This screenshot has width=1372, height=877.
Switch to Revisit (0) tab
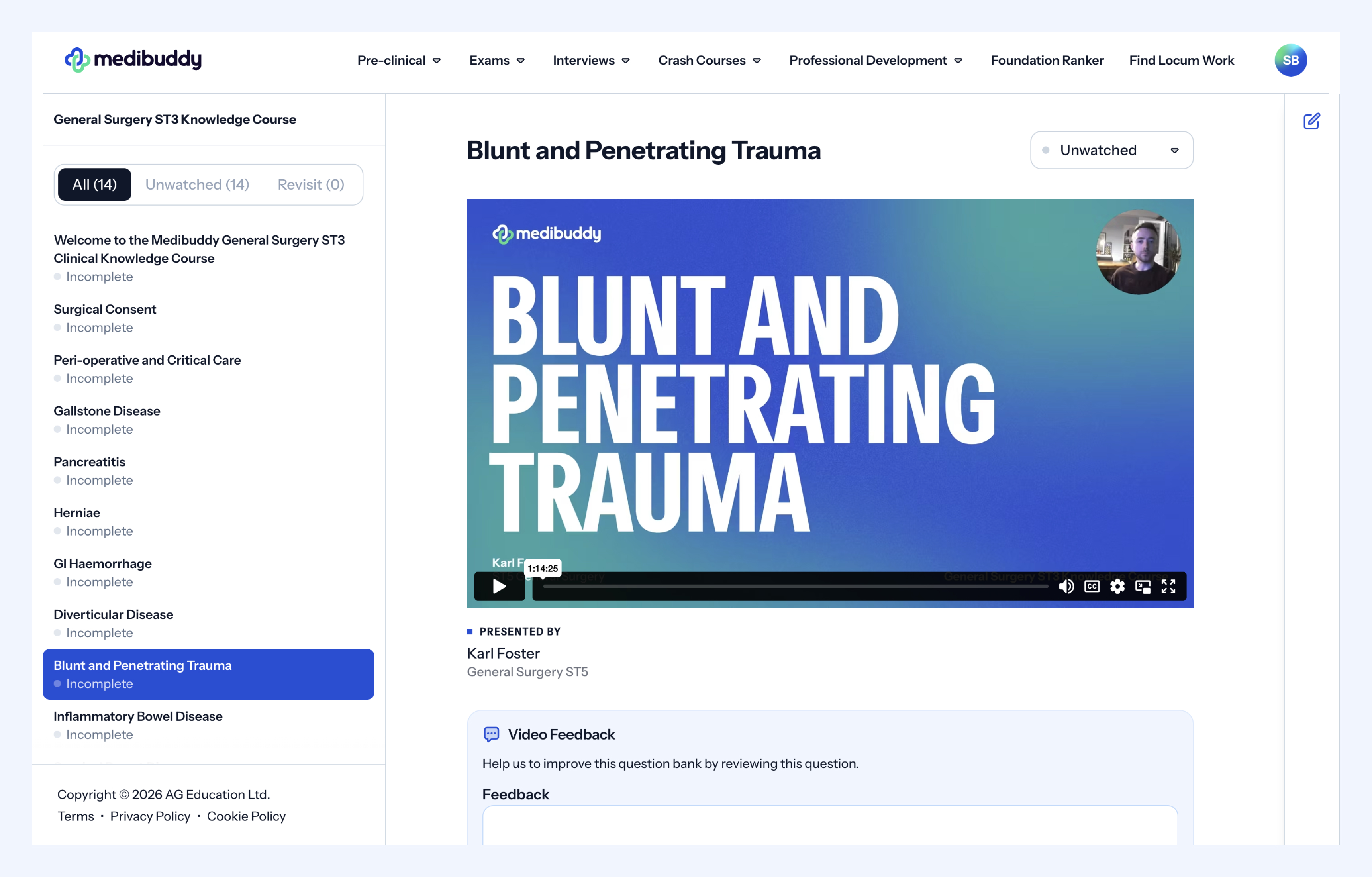tap(310, 184)
